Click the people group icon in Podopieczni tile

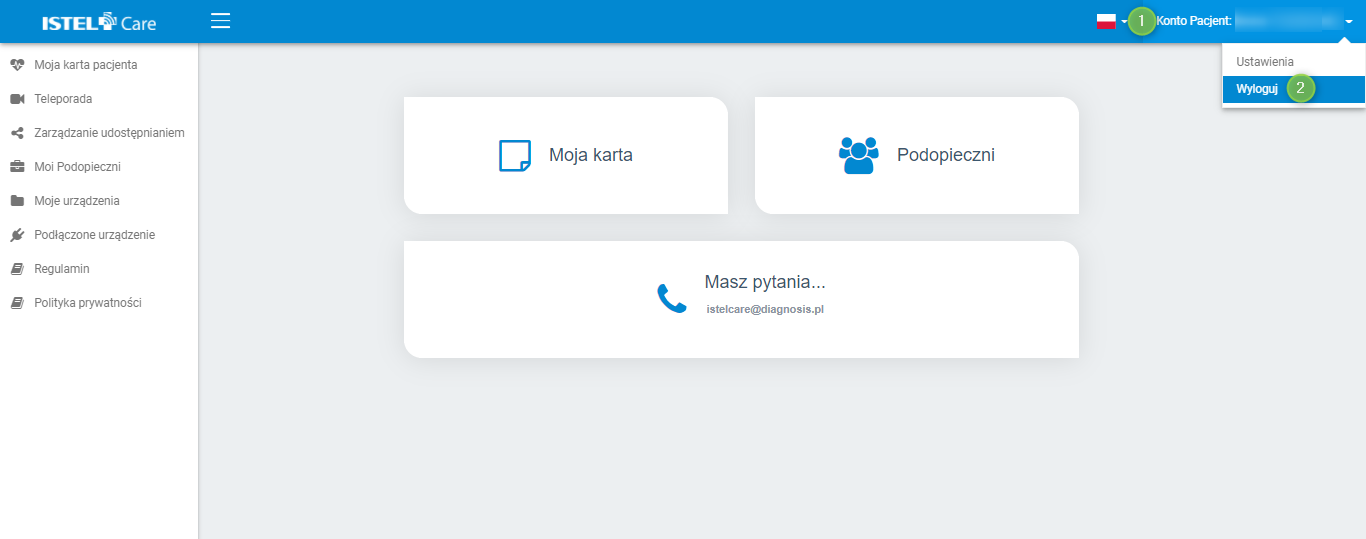click(x=858, y=155)
